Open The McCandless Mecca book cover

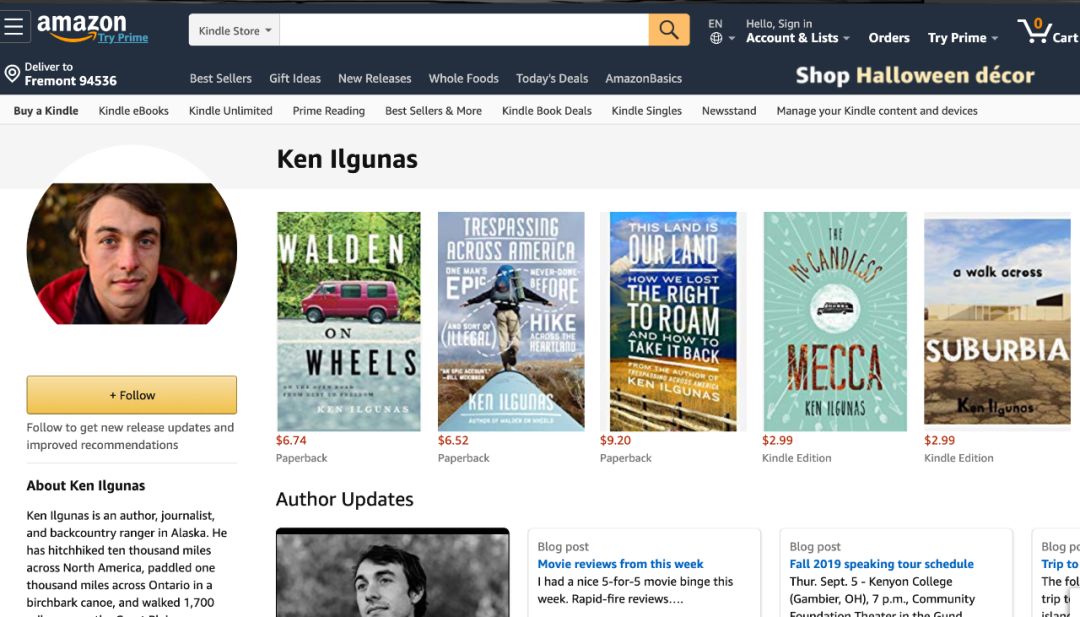pos(835,322)
